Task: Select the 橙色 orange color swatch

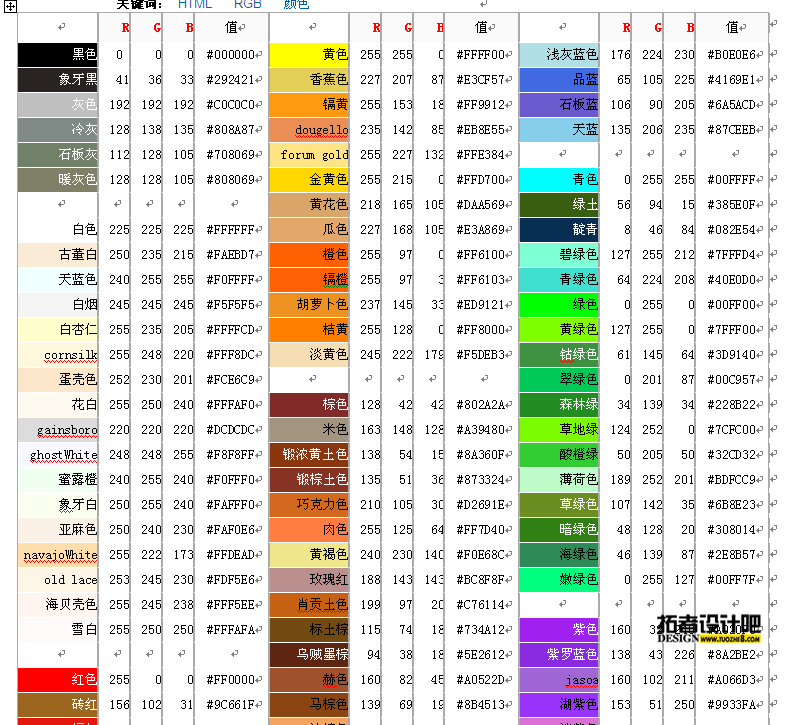Action: (x=309, y=255)
